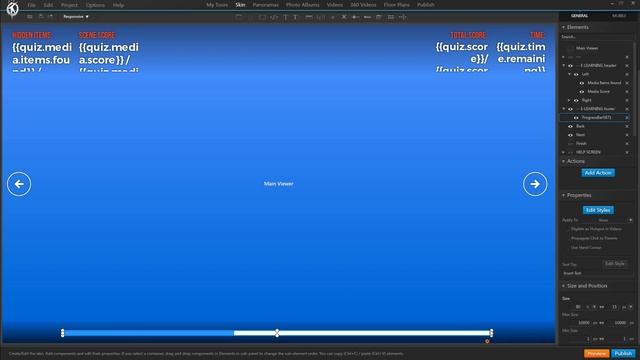Switch to the MOBILE properties tab
Image resolution: width=640 pixels, height=360 pixels.
click(x=619, y=16)
